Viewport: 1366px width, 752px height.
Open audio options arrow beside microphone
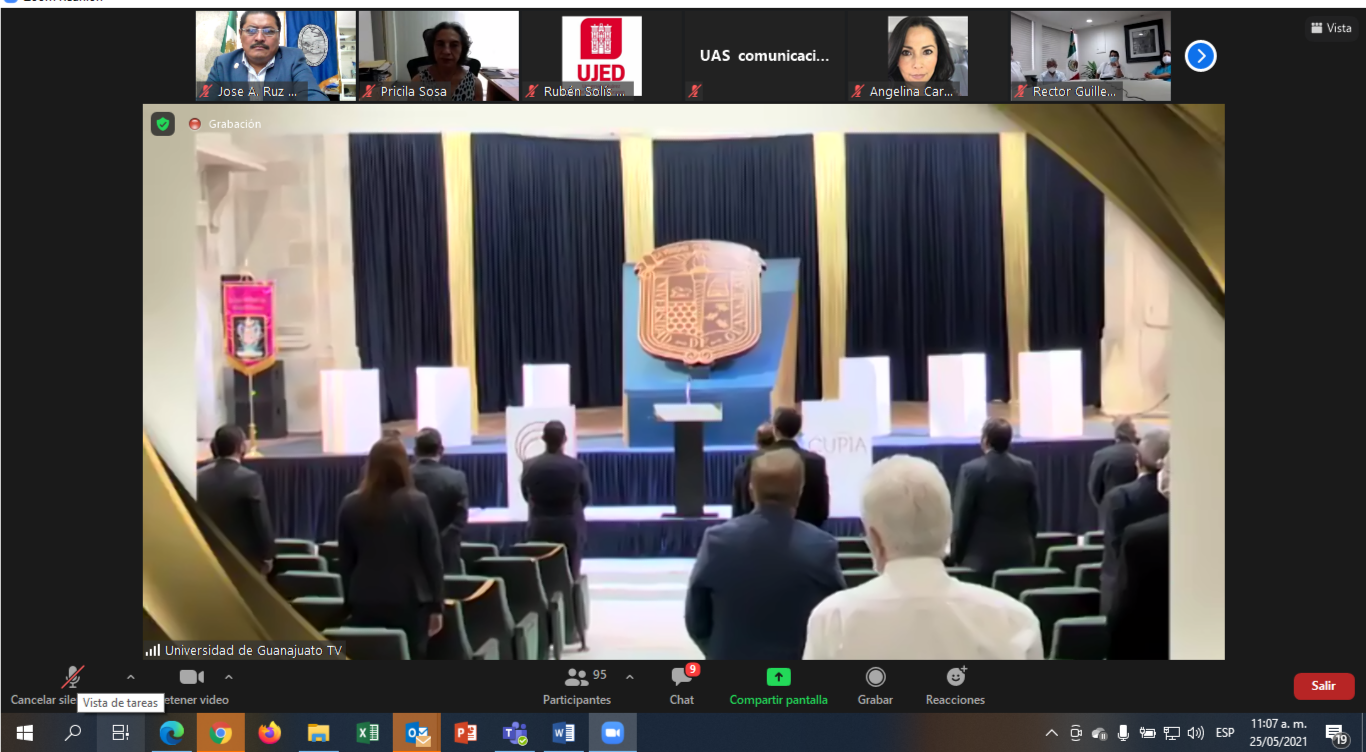click(x=130, y=677)
